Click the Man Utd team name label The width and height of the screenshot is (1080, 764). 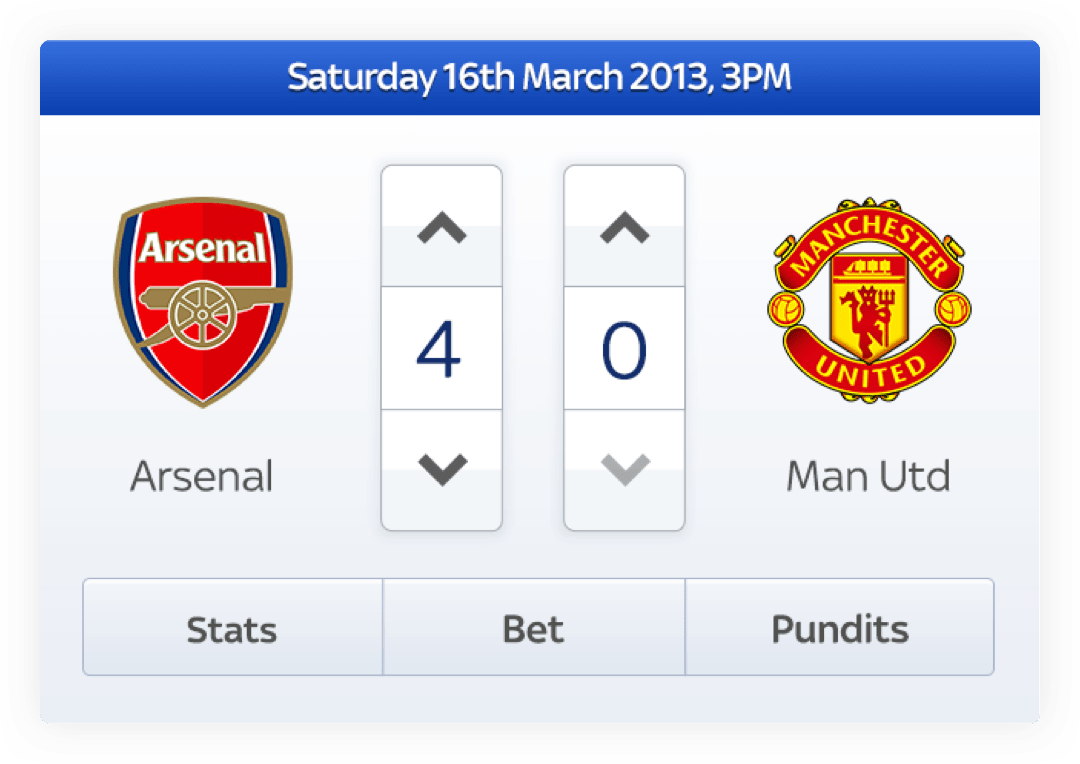click(868, 477)
